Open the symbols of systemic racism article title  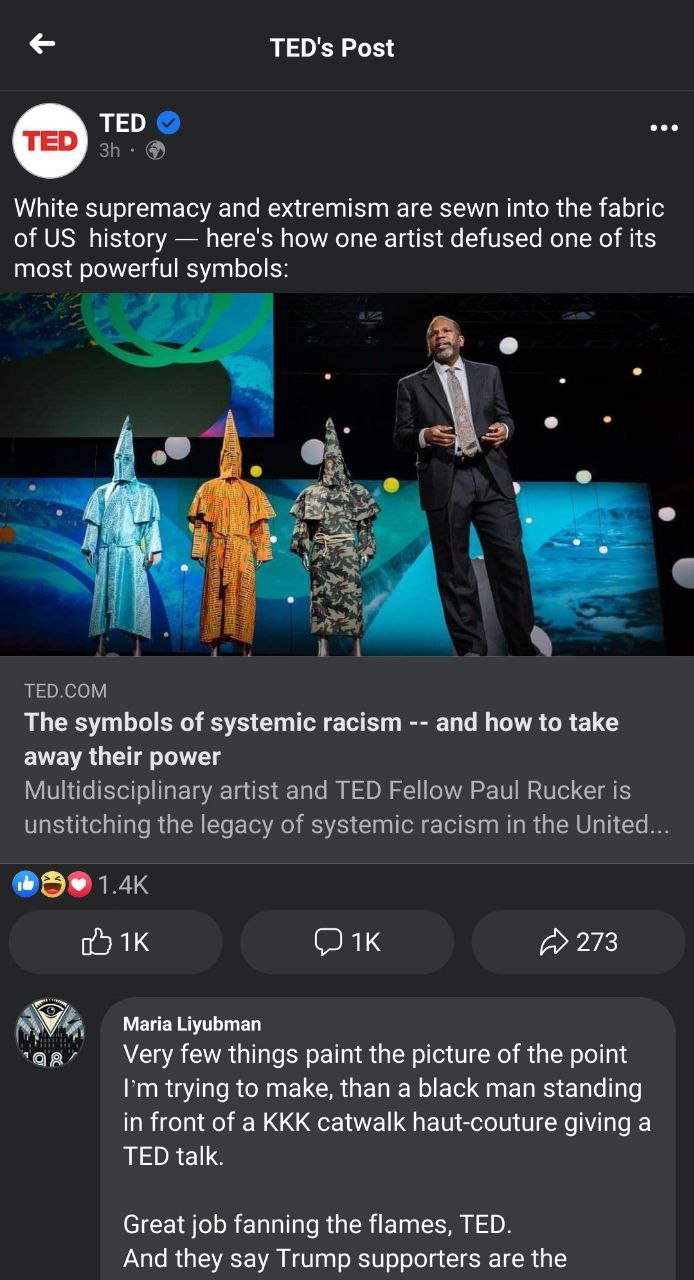click(x=322, y=739)
